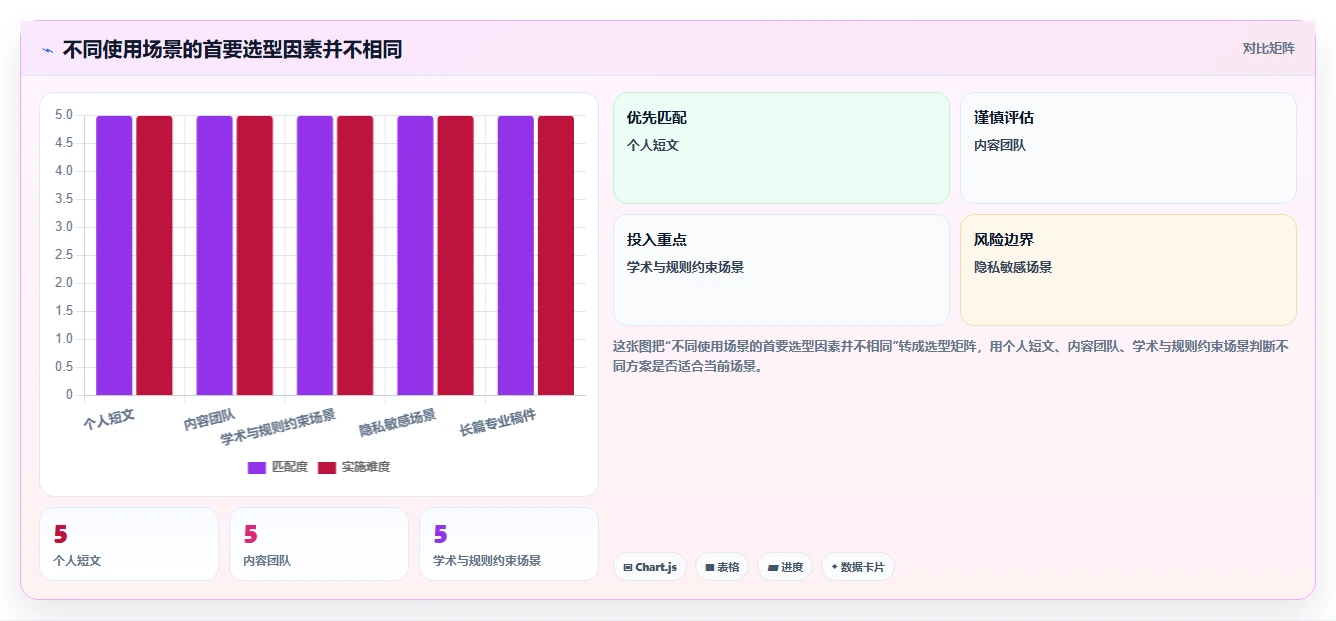The image size is (1336, 621).
Task: Click the red bar for 内容团队
Action: tap(254, 255)
